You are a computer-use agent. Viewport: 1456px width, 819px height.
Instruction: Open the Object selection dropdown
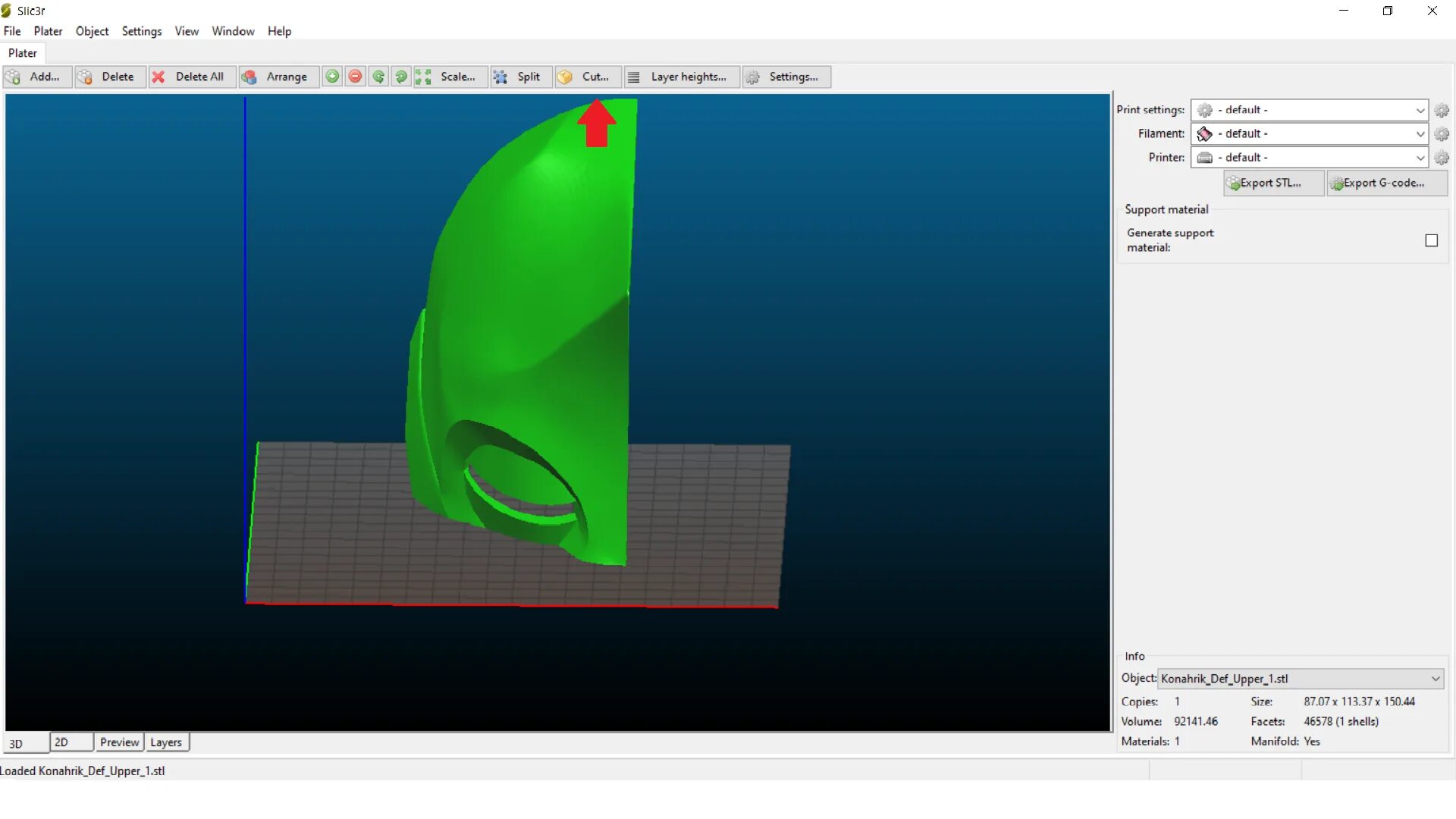(x=1301, y=679)
